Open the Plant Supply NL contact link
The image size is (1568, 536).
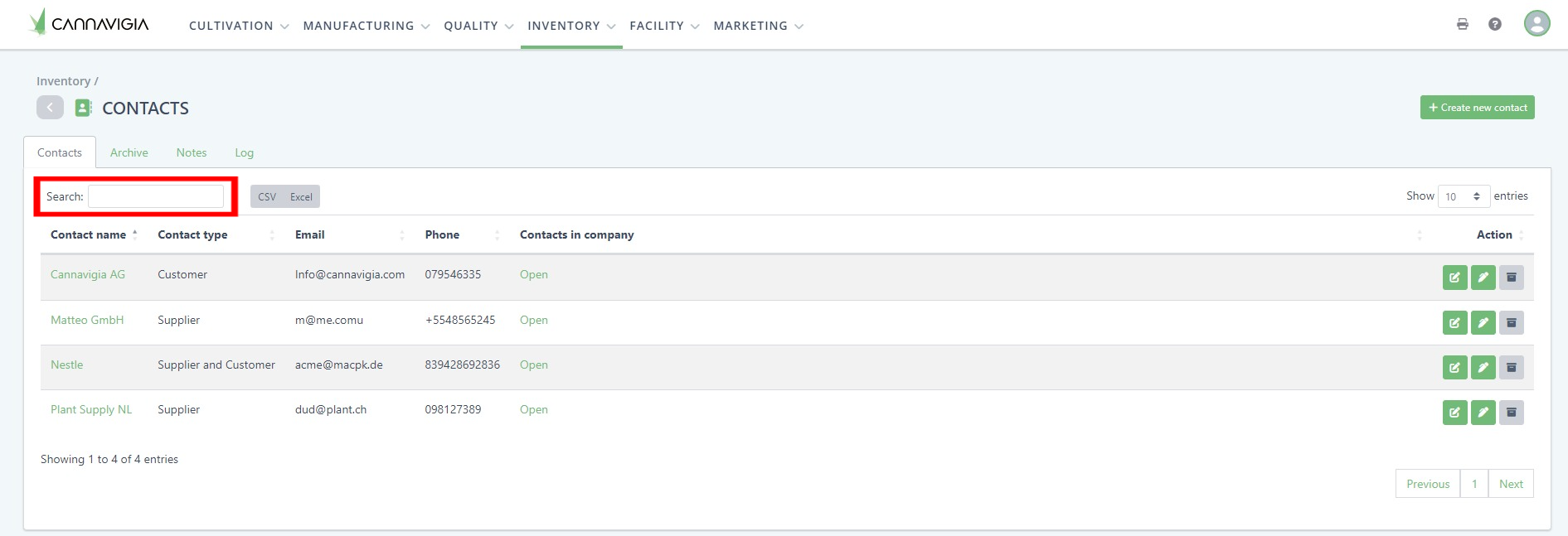click(x=91, y=409)
